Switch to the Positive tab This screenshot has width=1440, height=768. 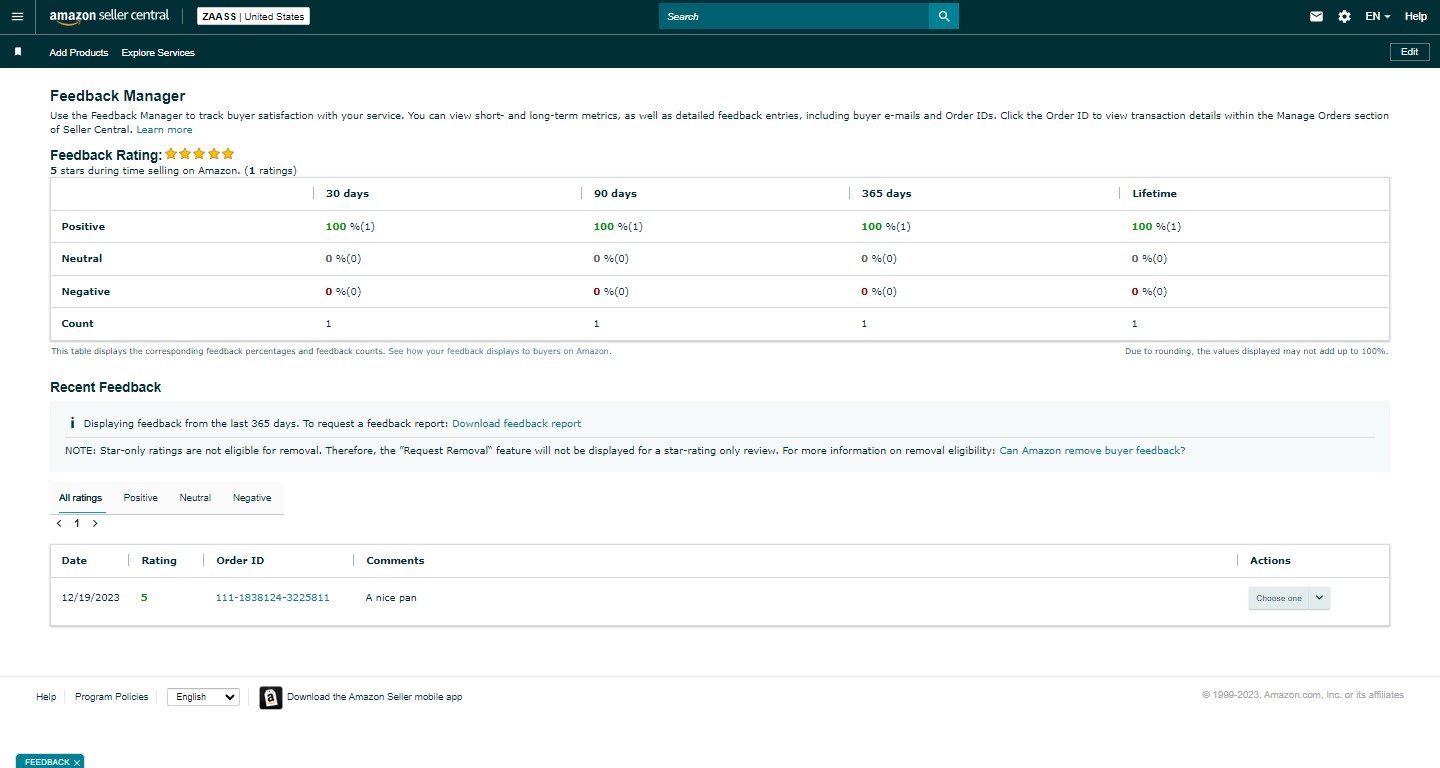(141, 497)
